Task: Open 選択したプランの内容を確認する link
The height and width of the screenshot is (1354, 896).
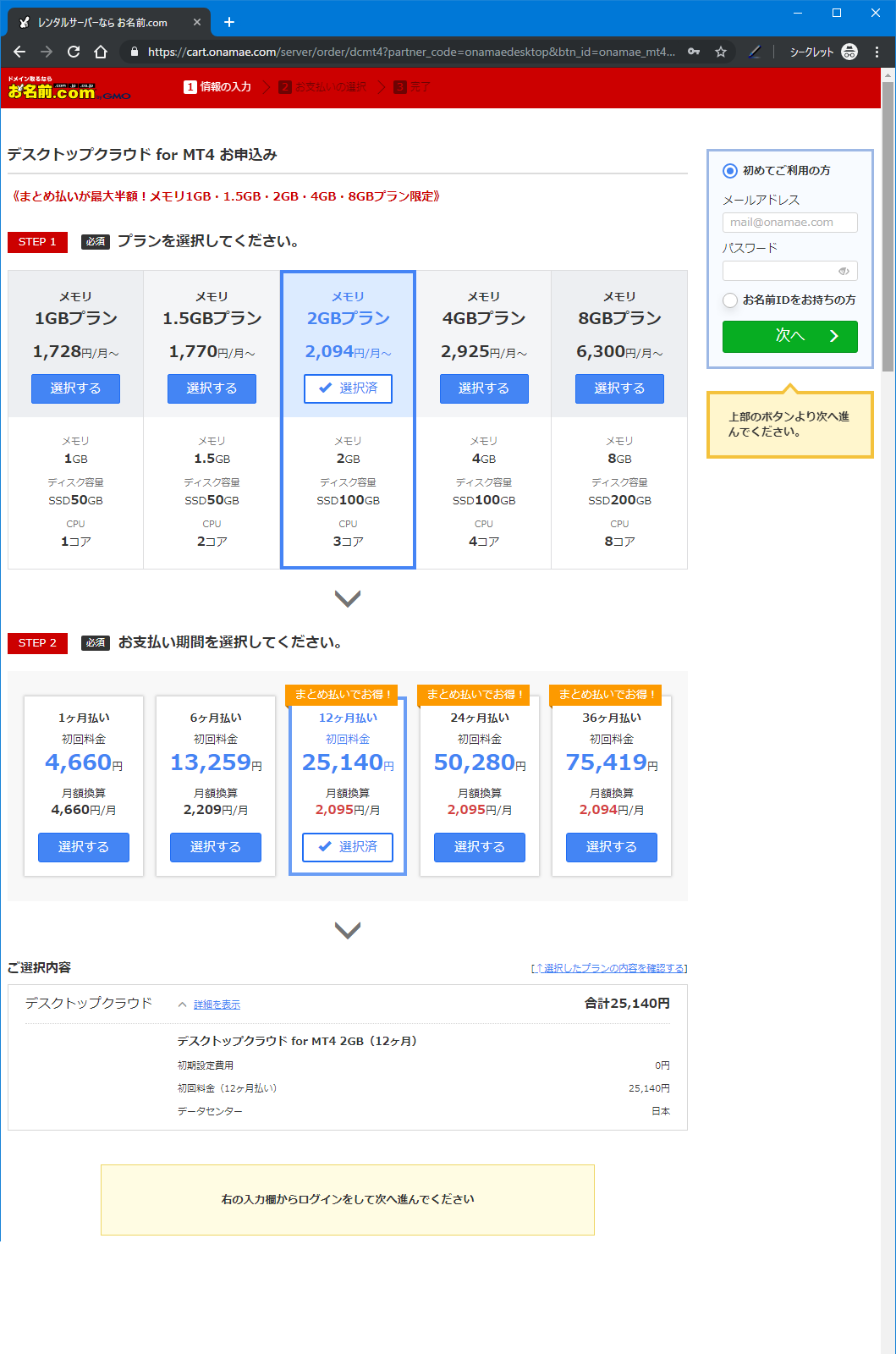Action: click(x=609, y=968)
